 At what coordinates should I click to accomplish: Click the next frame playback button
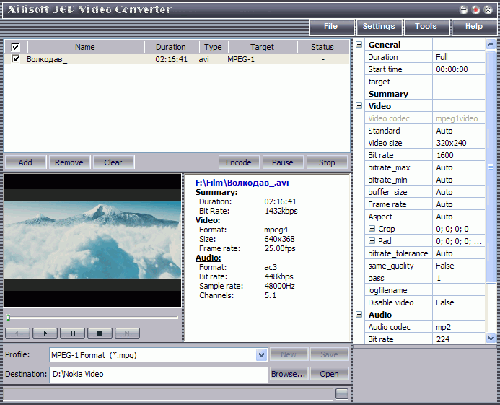tap(127, 333)
